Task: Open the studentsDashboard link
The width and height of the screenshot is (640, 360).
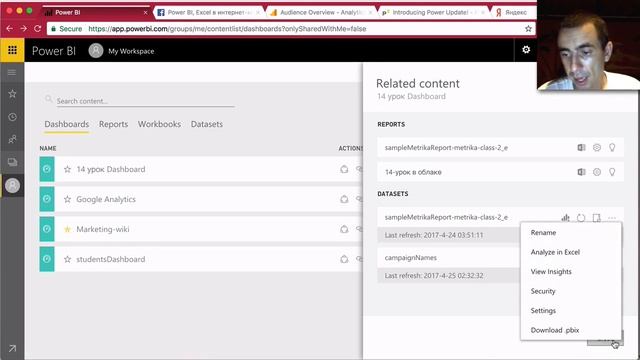Action: (111, 259)
